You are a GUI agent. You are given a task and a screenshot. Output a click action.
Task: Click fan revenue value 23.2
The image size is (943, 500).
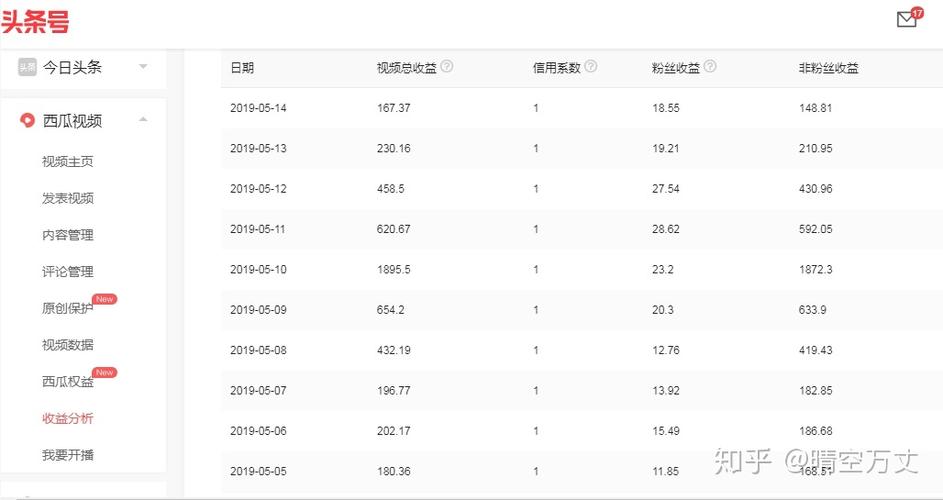[663, 270]
